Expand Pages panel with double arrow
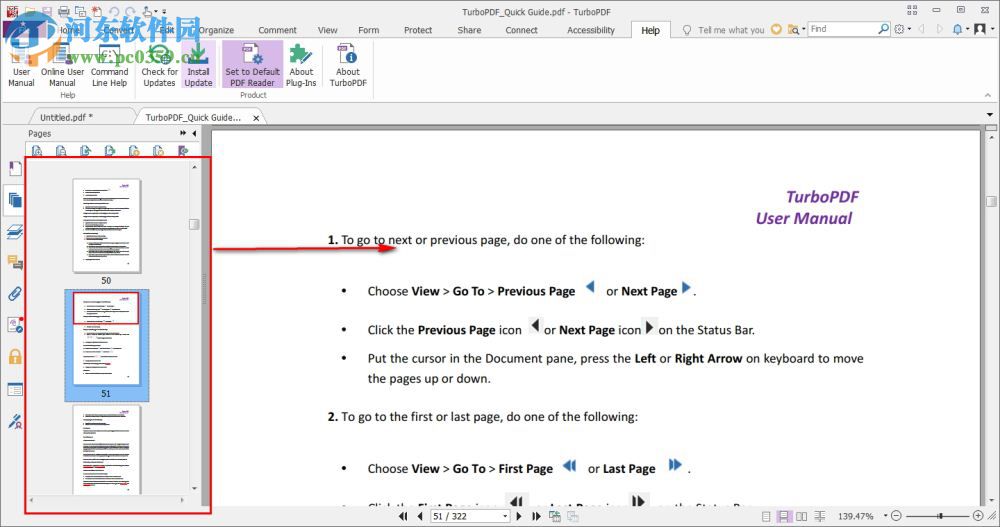1000x527 pixels. [183, 133]
